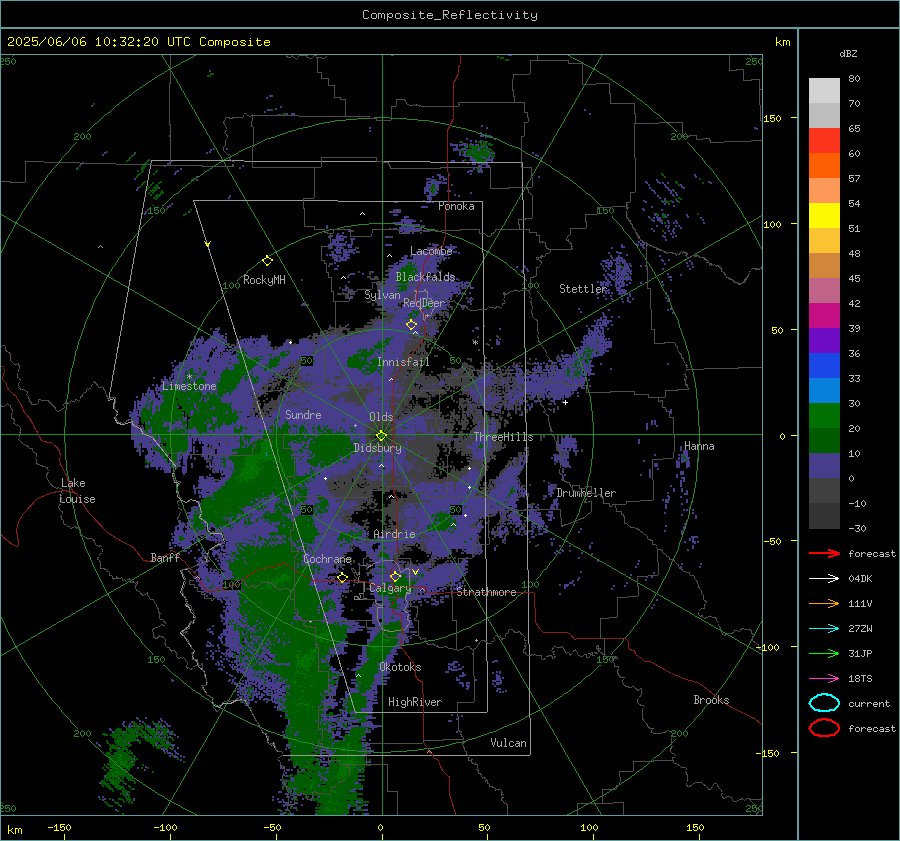Image resolution: width=900 pixels, height=841 pixels.
Task: Click the Banff label
Action: (x=165, y=557)
